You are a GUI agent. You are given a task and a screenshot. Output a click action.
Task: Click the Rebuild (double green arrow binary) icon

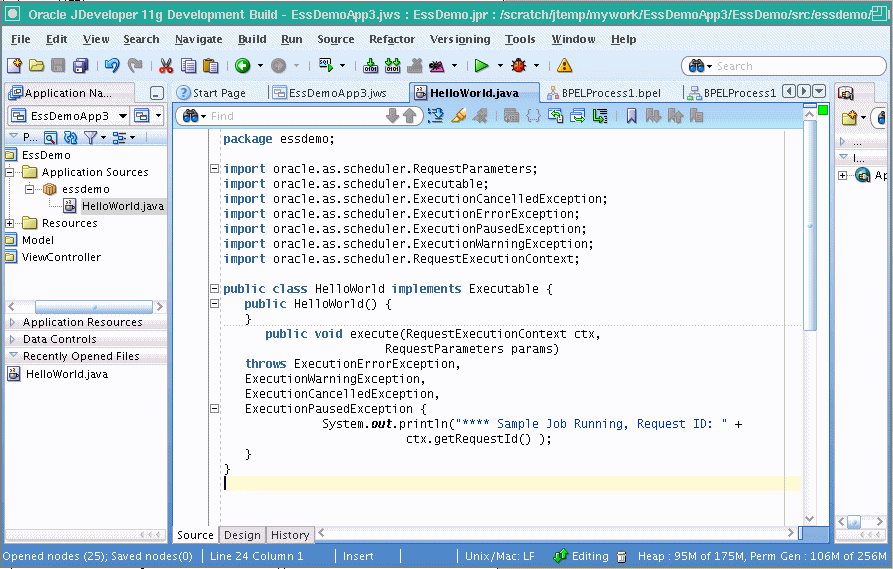click(x=392, y=66)
